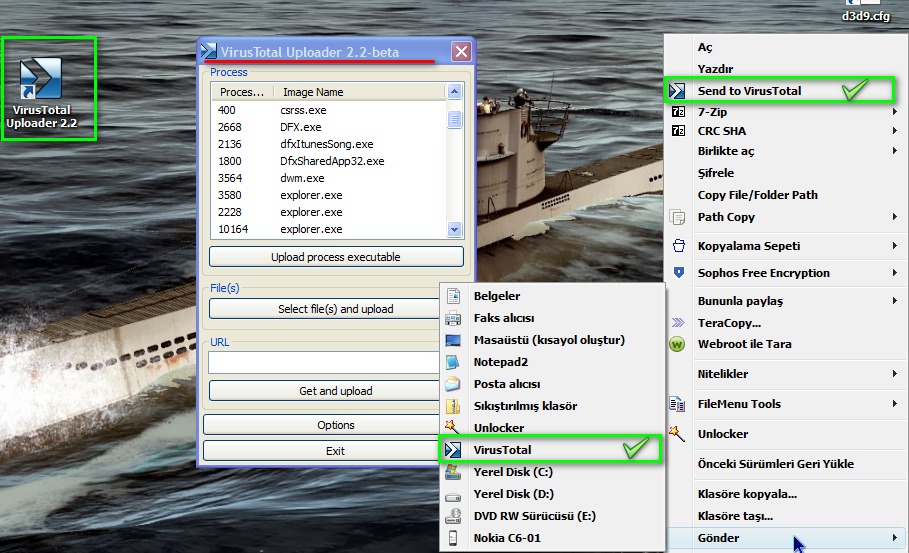
Task: Select the dwm.exe process row
Action: click(x=329, y=178)
